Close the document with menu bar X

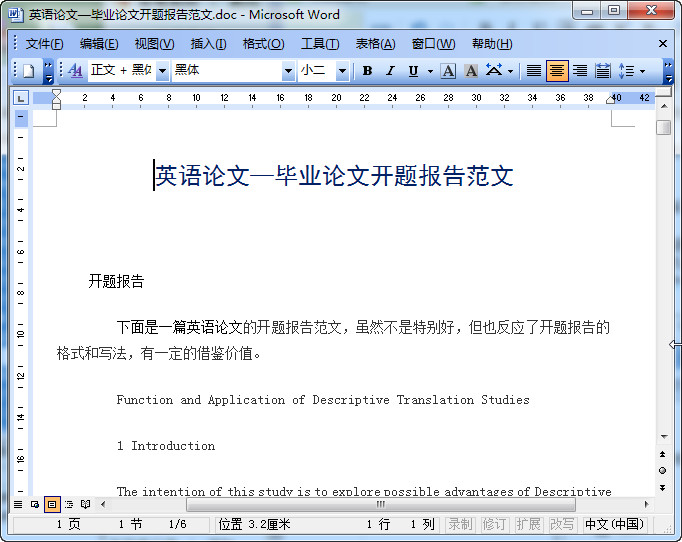(x=663, y=44)
